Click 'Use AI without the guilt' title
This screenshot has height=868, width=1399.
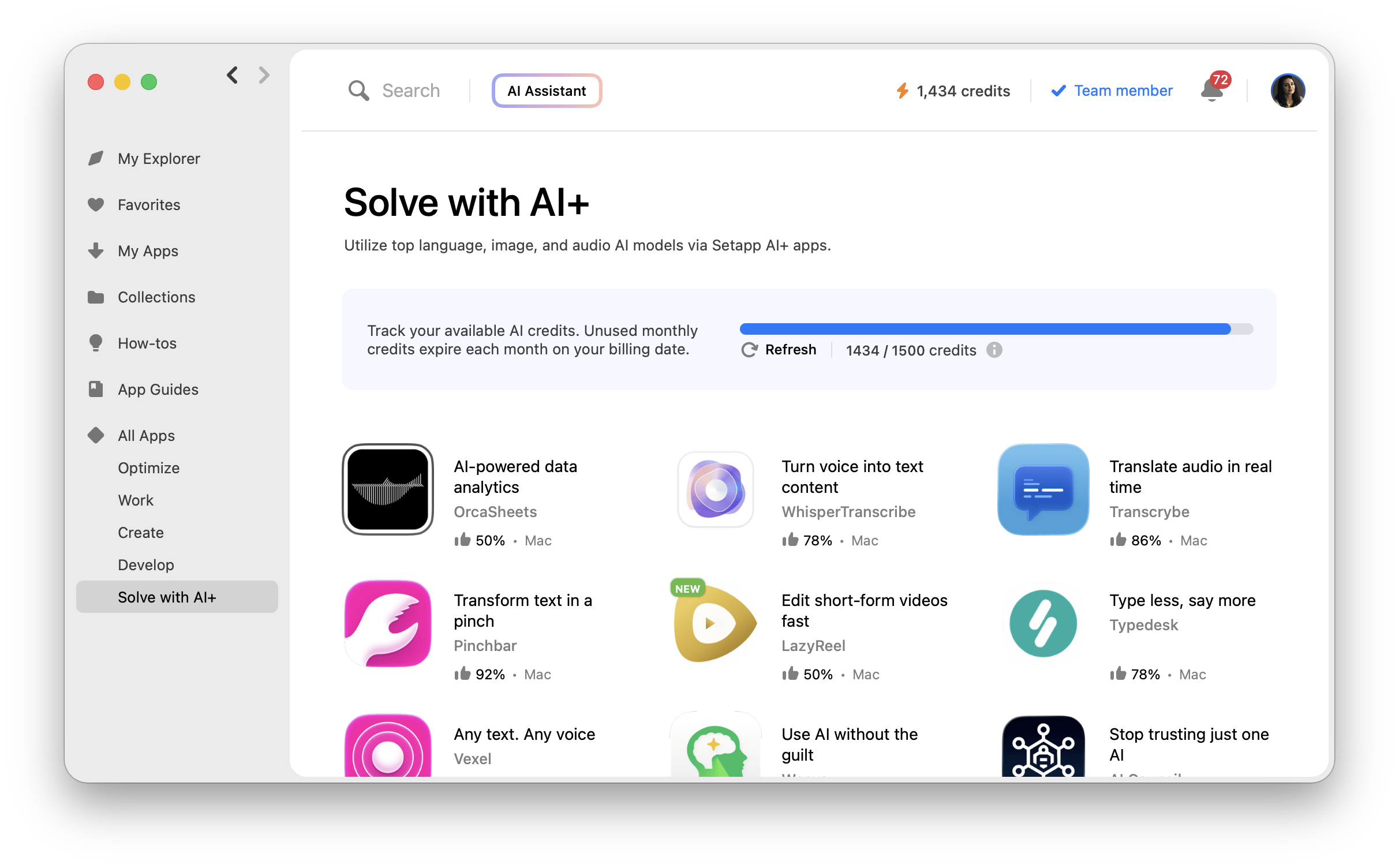coord(850,744)
